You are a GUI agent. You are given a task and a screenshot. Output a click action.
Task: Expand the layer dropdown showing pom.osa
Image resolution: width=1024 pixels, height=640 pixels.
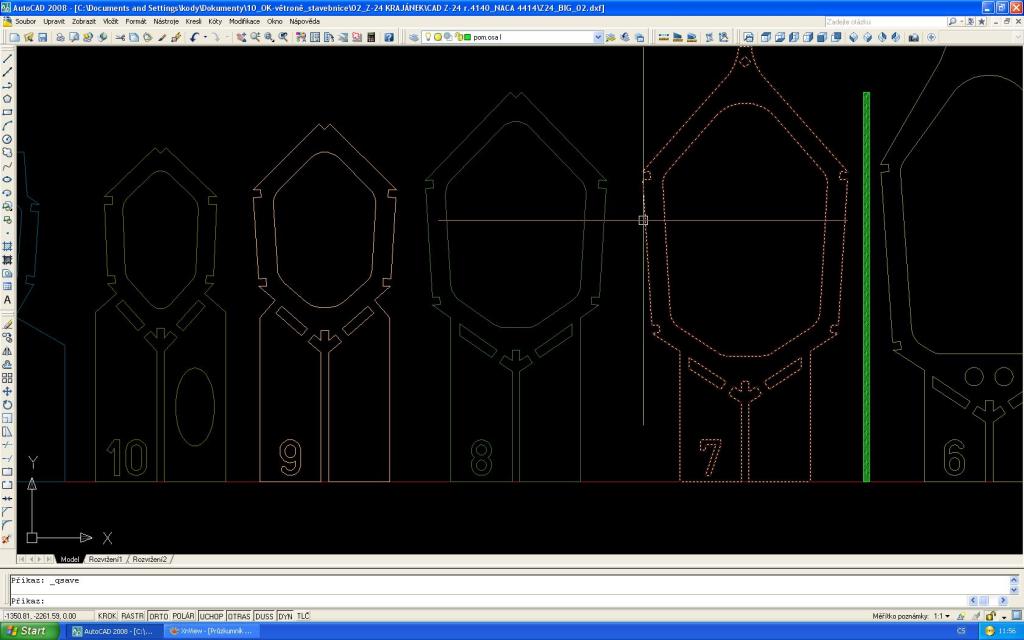click(598, 37)
